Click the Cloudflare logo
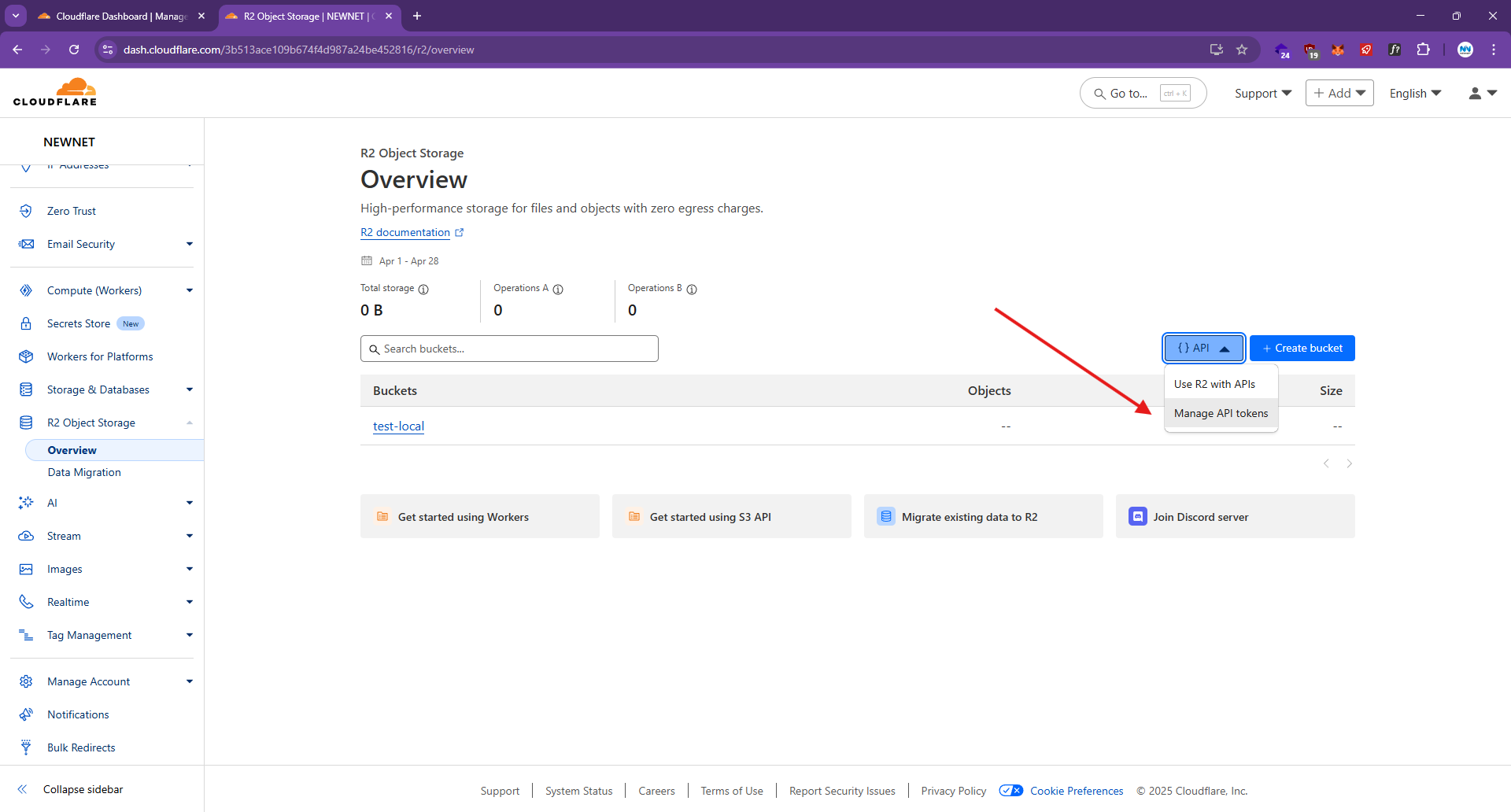 55,92
